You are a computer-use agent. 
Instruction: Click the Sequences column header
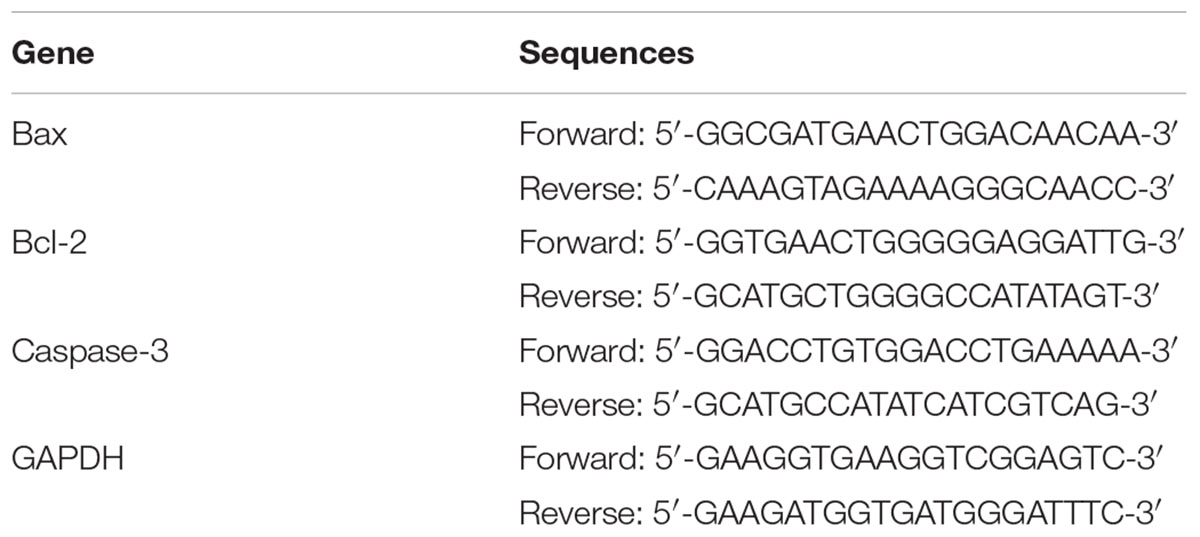[x=606, y=54]
